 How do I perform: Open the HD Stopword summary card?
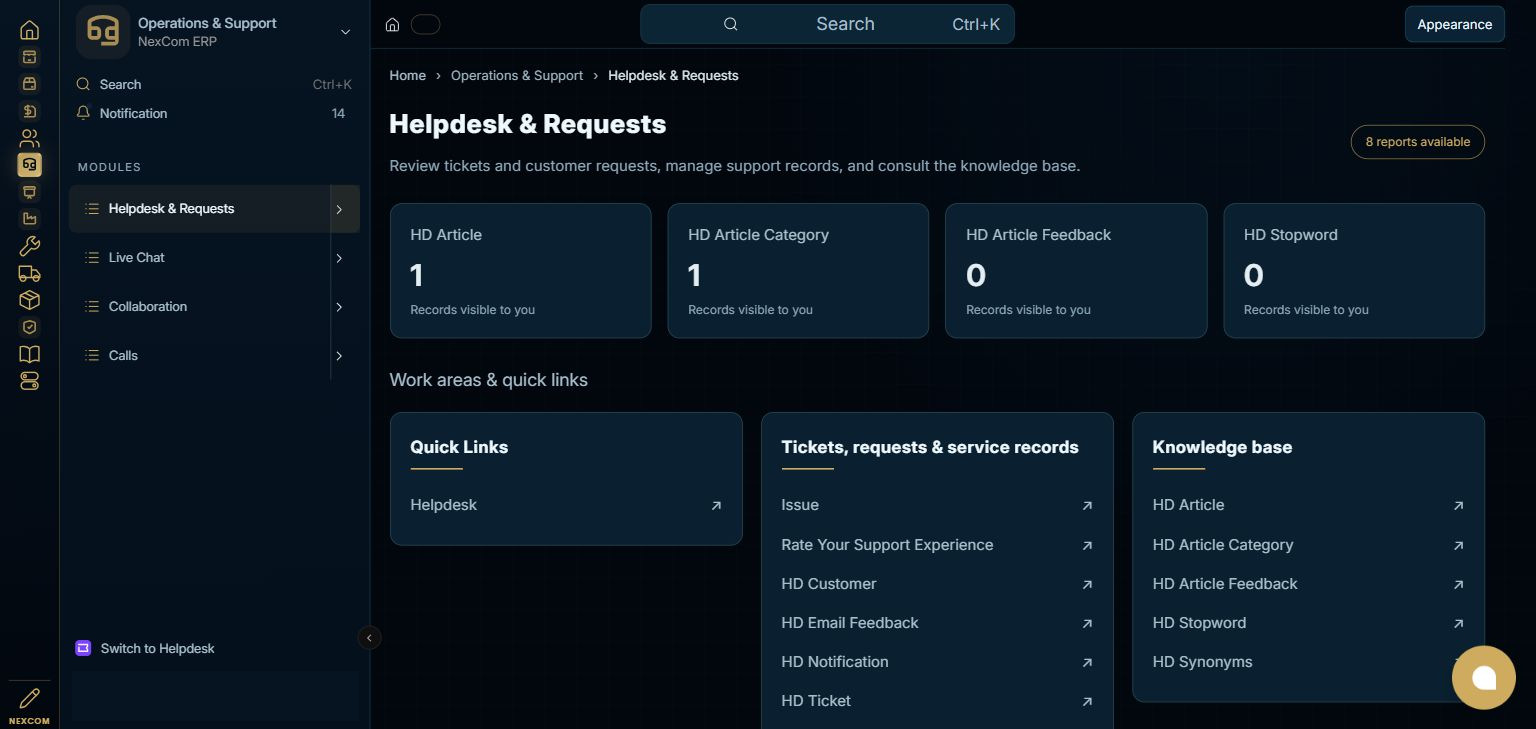(1354, 271)
